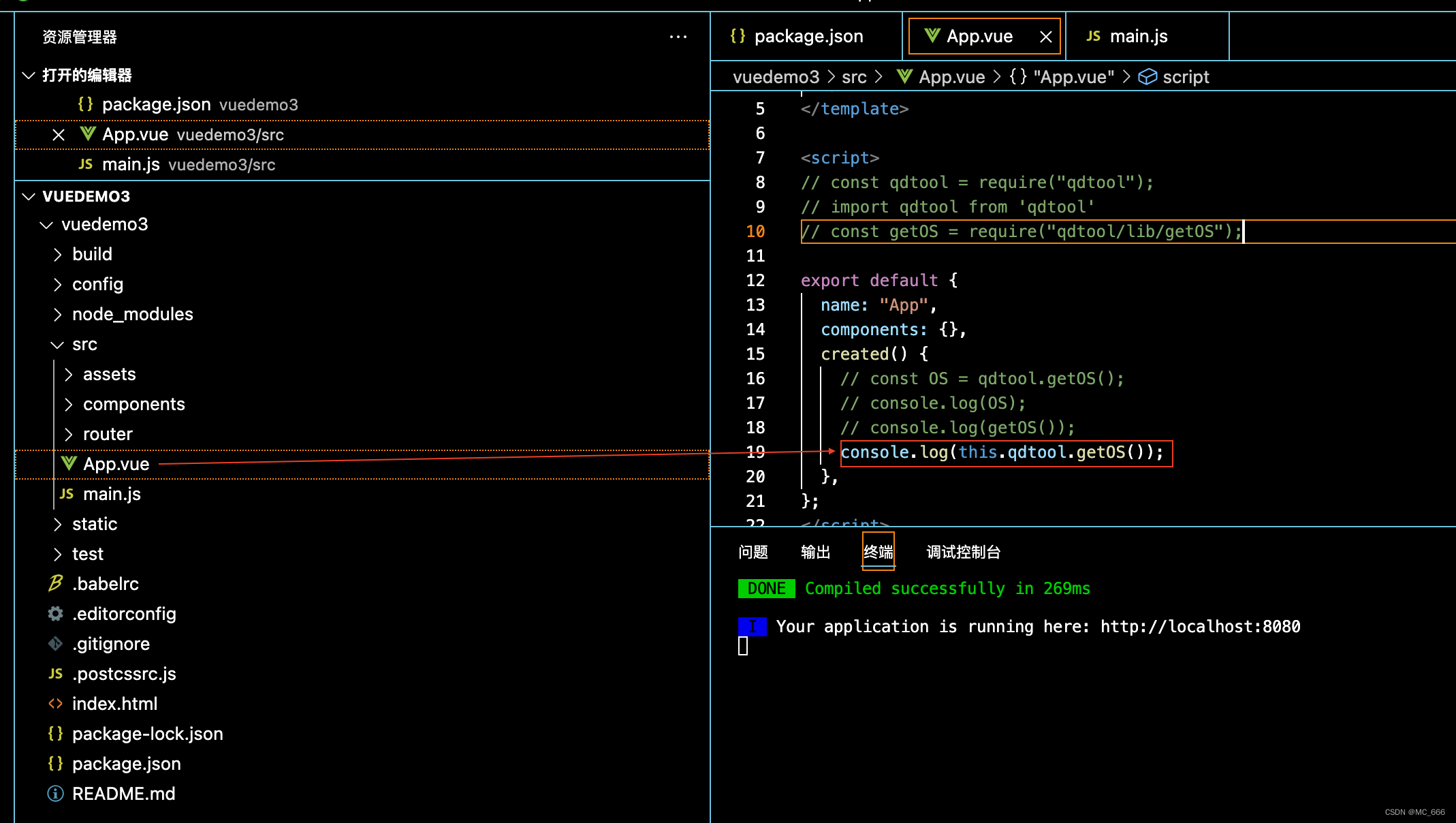Screen dimensions: 1456x823
Task: Open the 问题 problems panel tab
Action: point(753,552)
